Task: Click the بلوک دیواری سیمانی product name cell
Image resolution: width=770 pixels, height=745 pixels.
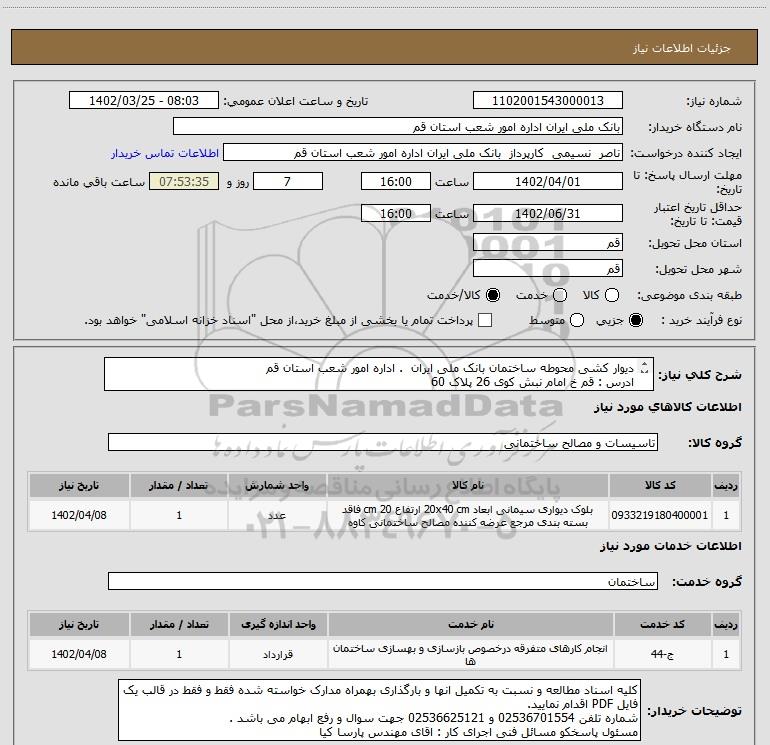Action: click(x=468, y=516)
